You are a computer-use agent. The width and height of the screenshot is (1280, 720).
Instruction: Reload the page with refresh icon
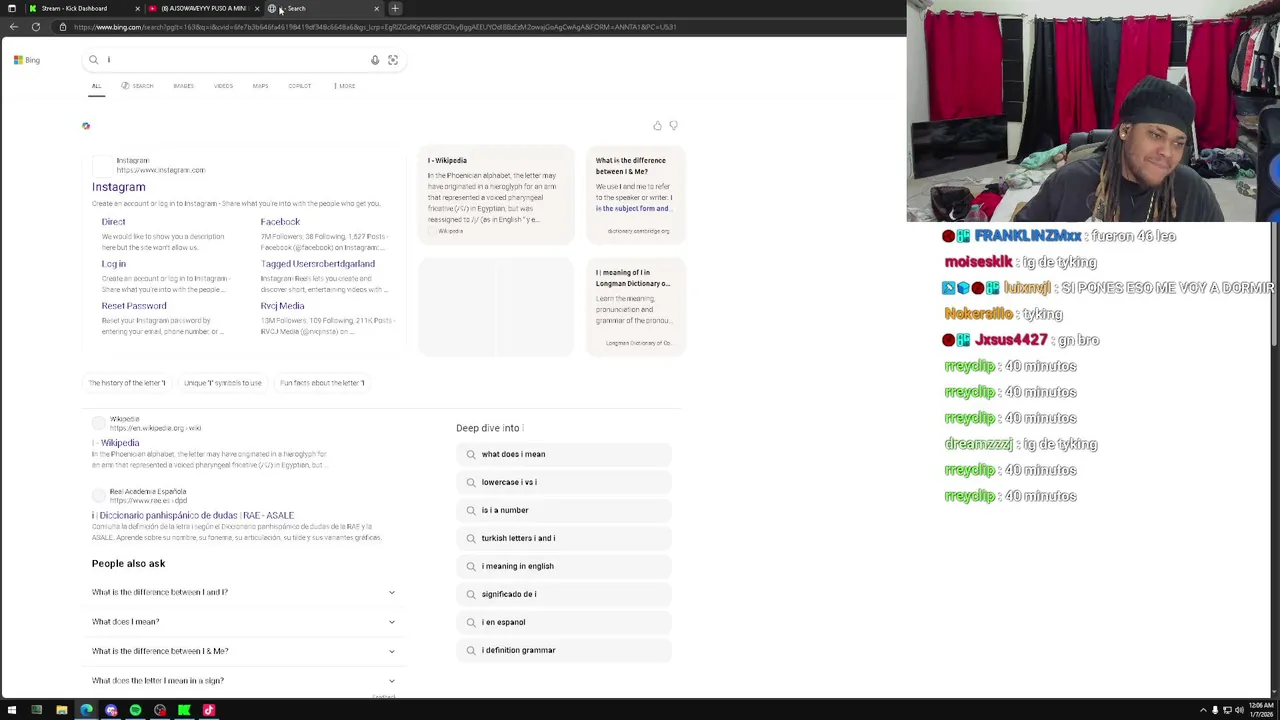(36, 27)
